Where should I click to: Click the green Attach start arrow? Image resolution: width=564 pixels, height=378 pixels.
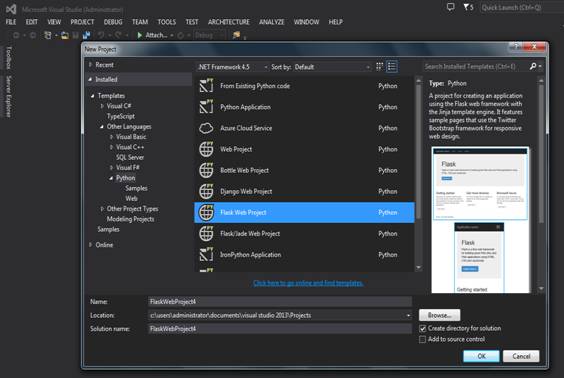[x=140, y=35]
